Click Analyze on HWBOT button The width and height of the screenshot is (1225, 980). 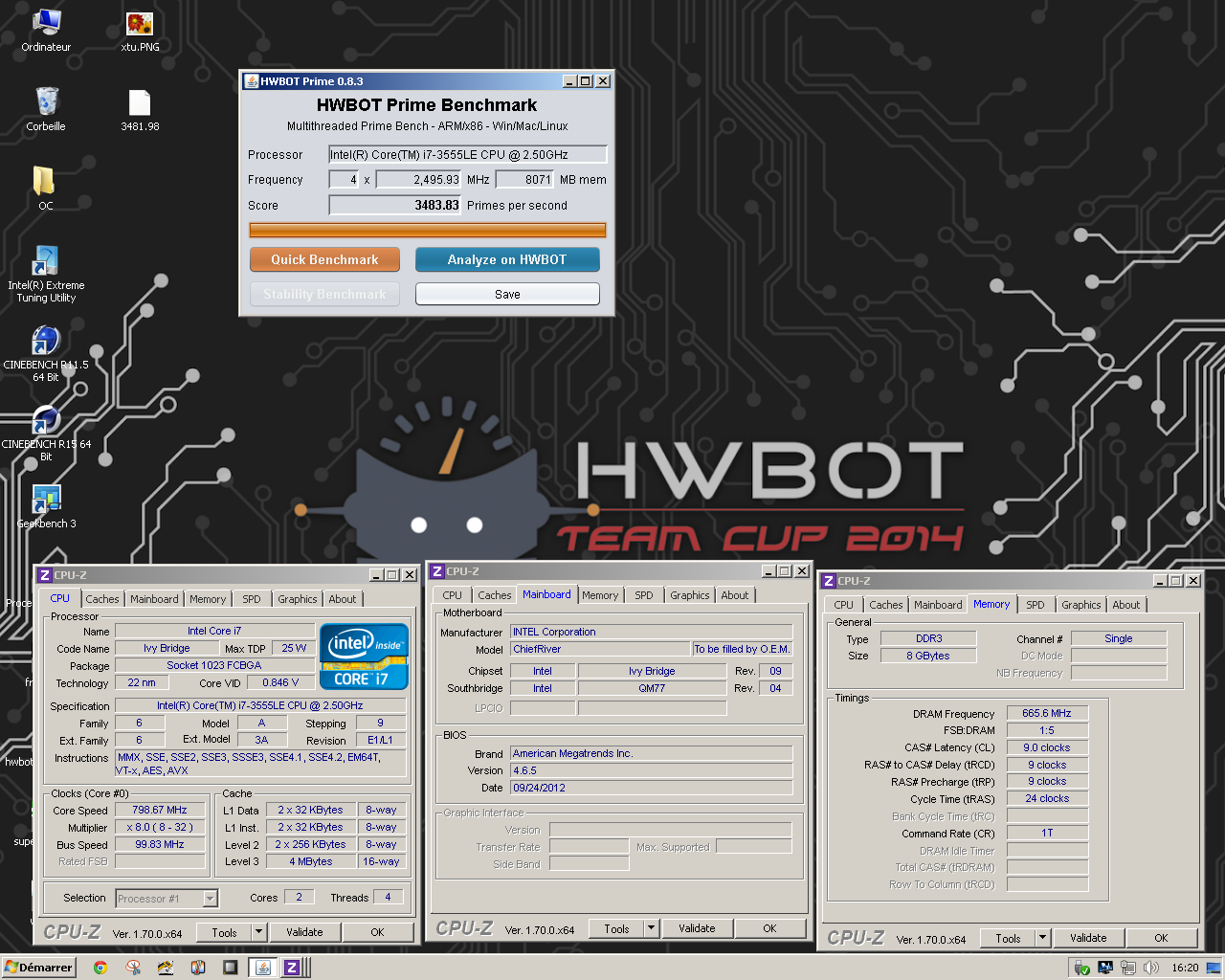(507, 259)
